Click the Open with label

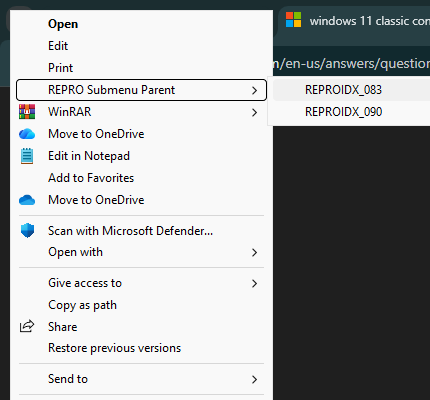coord(75,252)
